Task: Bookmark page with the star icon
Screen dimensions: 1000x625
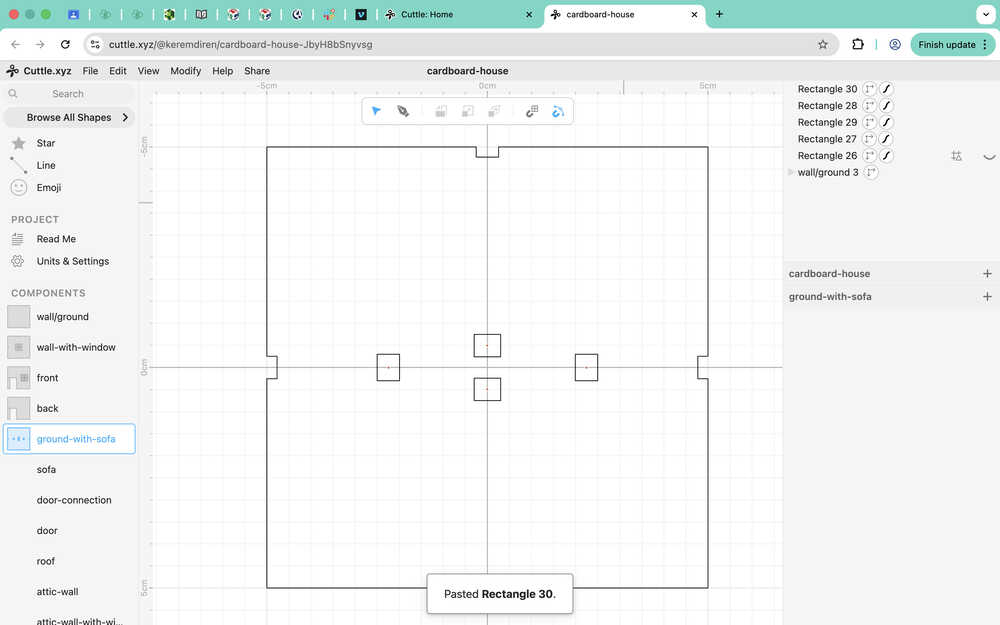Action: [x=823, y=45]
